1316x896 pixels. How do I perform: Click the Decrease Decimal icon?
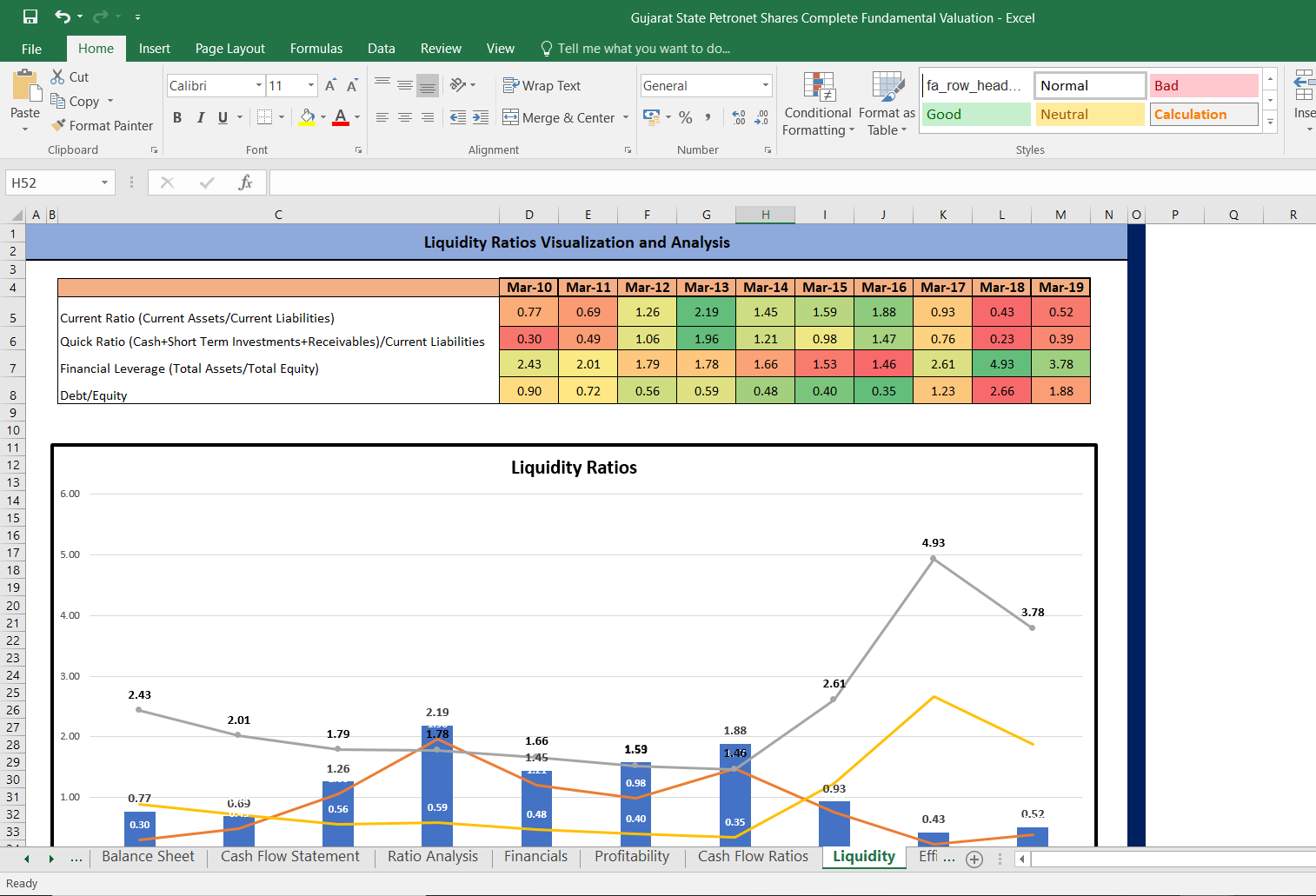click(x=761, y=117)
